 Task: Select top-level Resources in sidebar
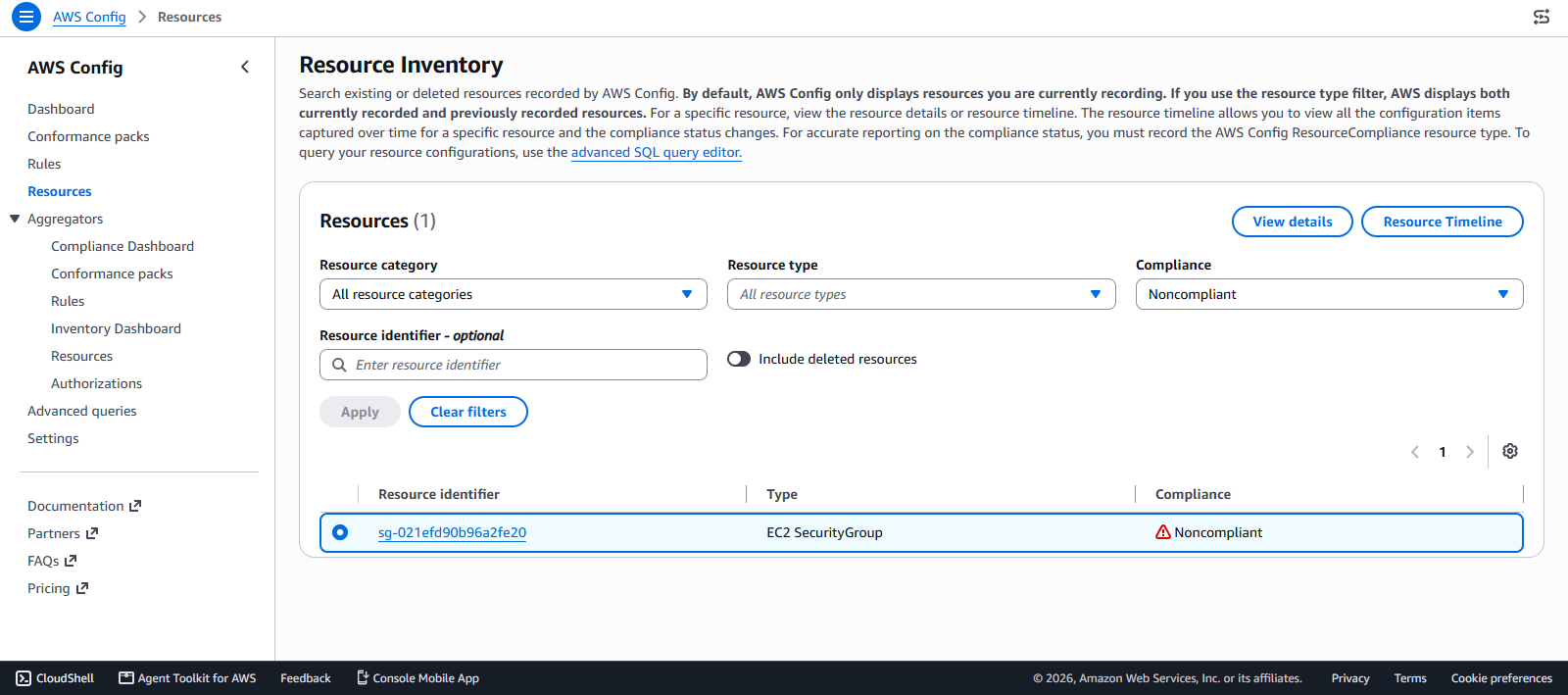pyautogui.click(x=60, y=191)
